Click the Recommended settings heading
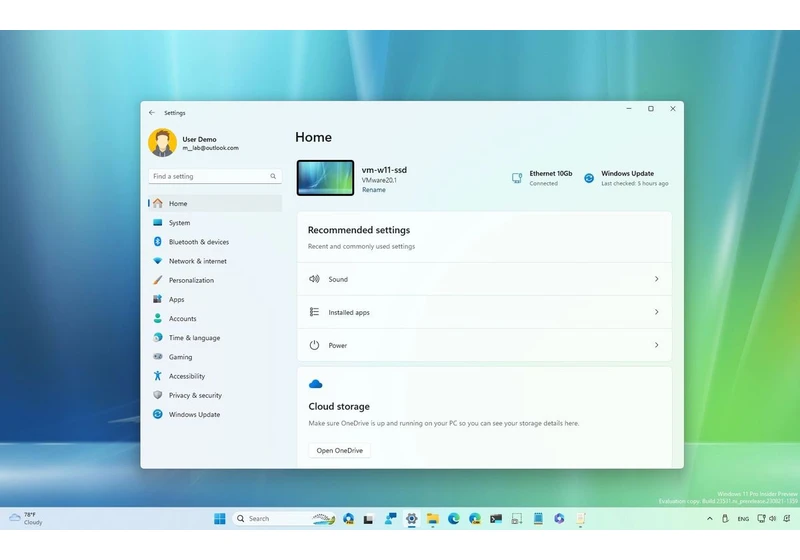800x560 pixels. click(x=359, y=230)
